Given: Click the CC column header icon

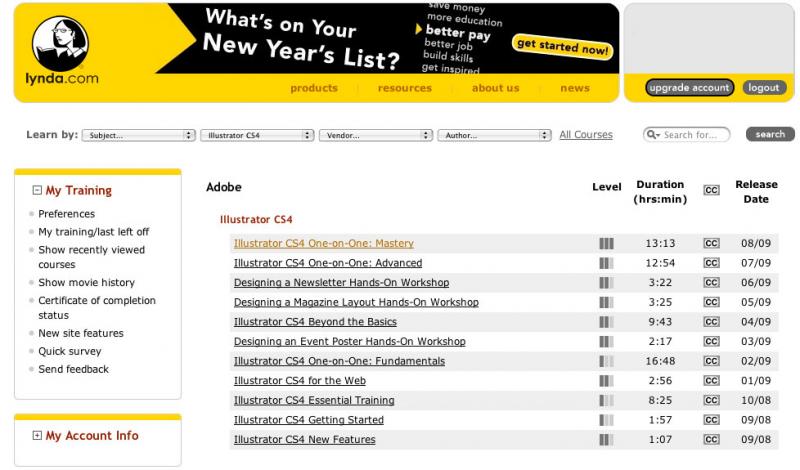Looking at the screenshot, I should coord(711,190).
